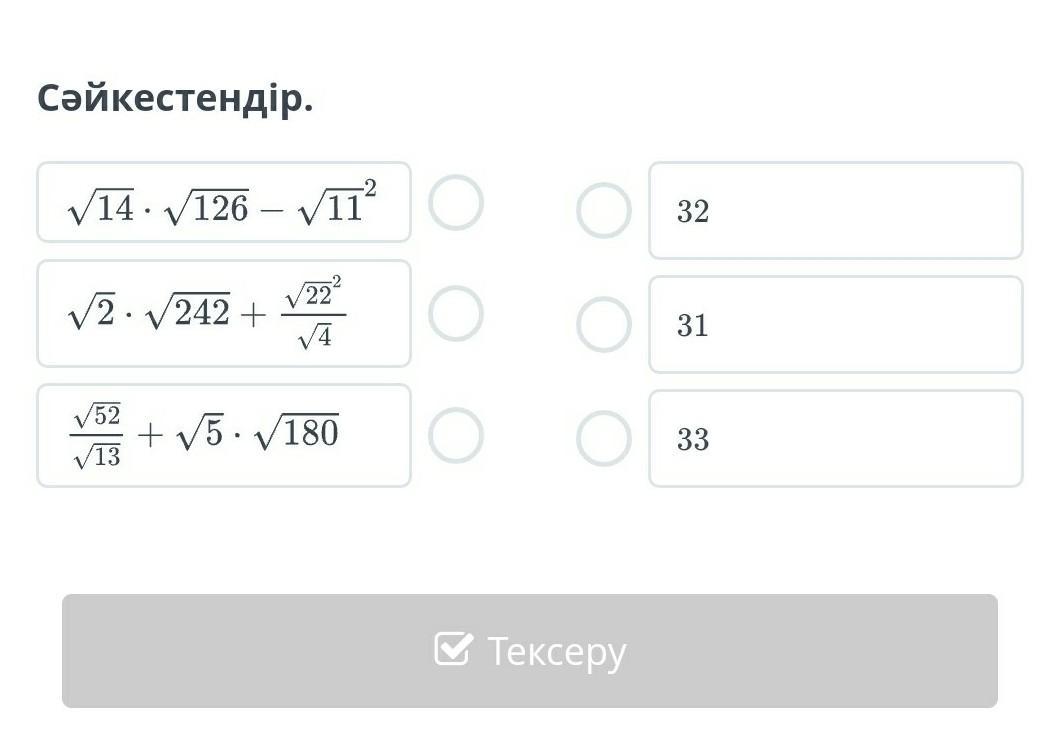Select the circle beside √14·√126 − √11² expression
Screen dimensions: 1061x737
coord(456,202)
